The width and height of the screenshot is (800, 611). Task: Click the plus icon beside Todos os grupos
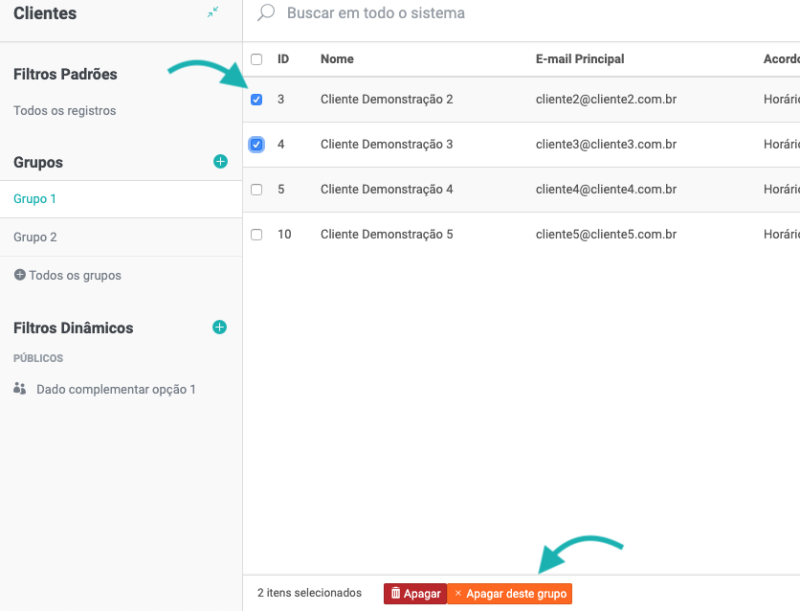point(20,275)
